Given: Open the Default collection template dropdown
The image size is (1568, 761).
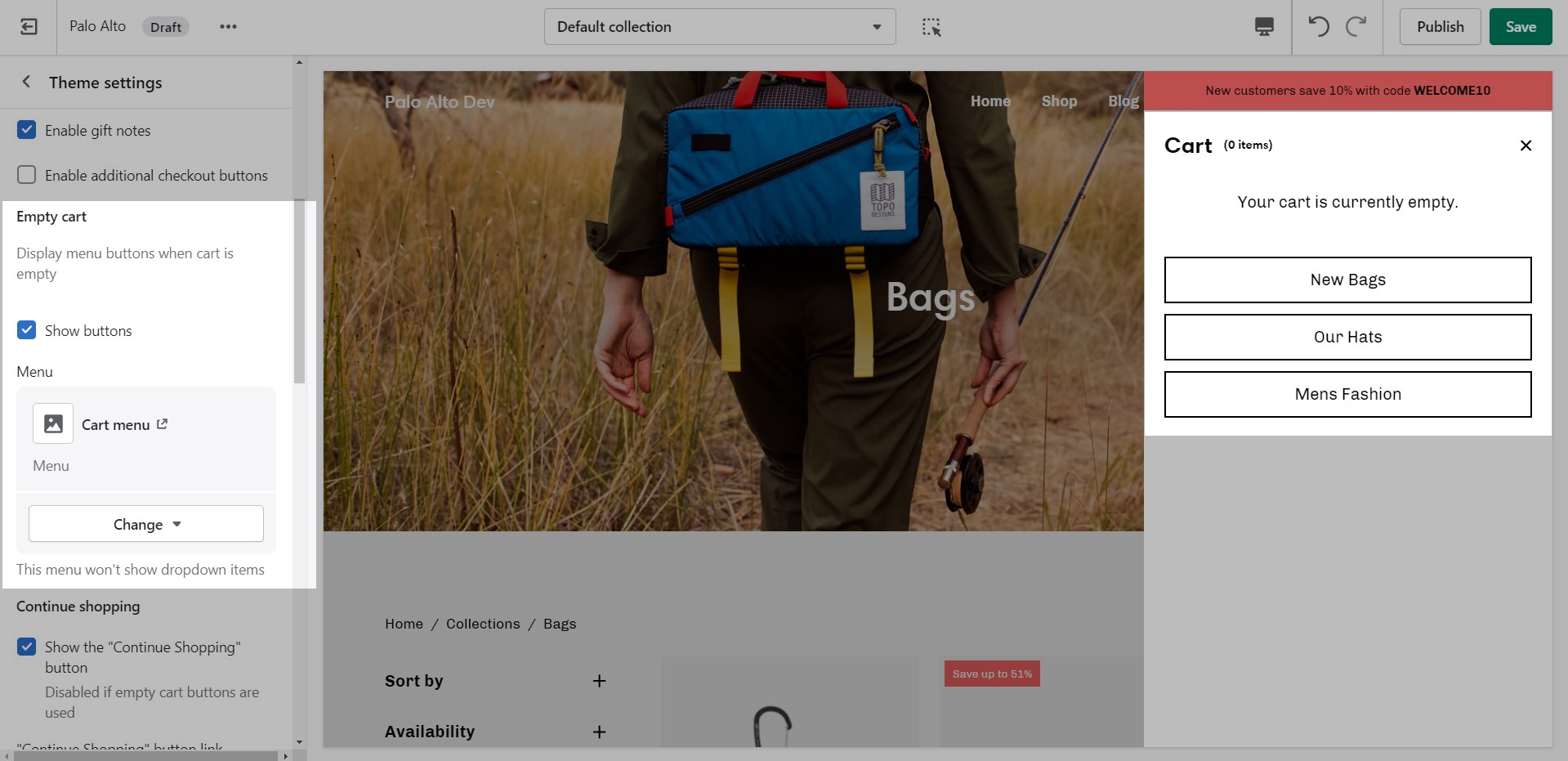Looking at the screenshot, I should [x=719, y=27].
